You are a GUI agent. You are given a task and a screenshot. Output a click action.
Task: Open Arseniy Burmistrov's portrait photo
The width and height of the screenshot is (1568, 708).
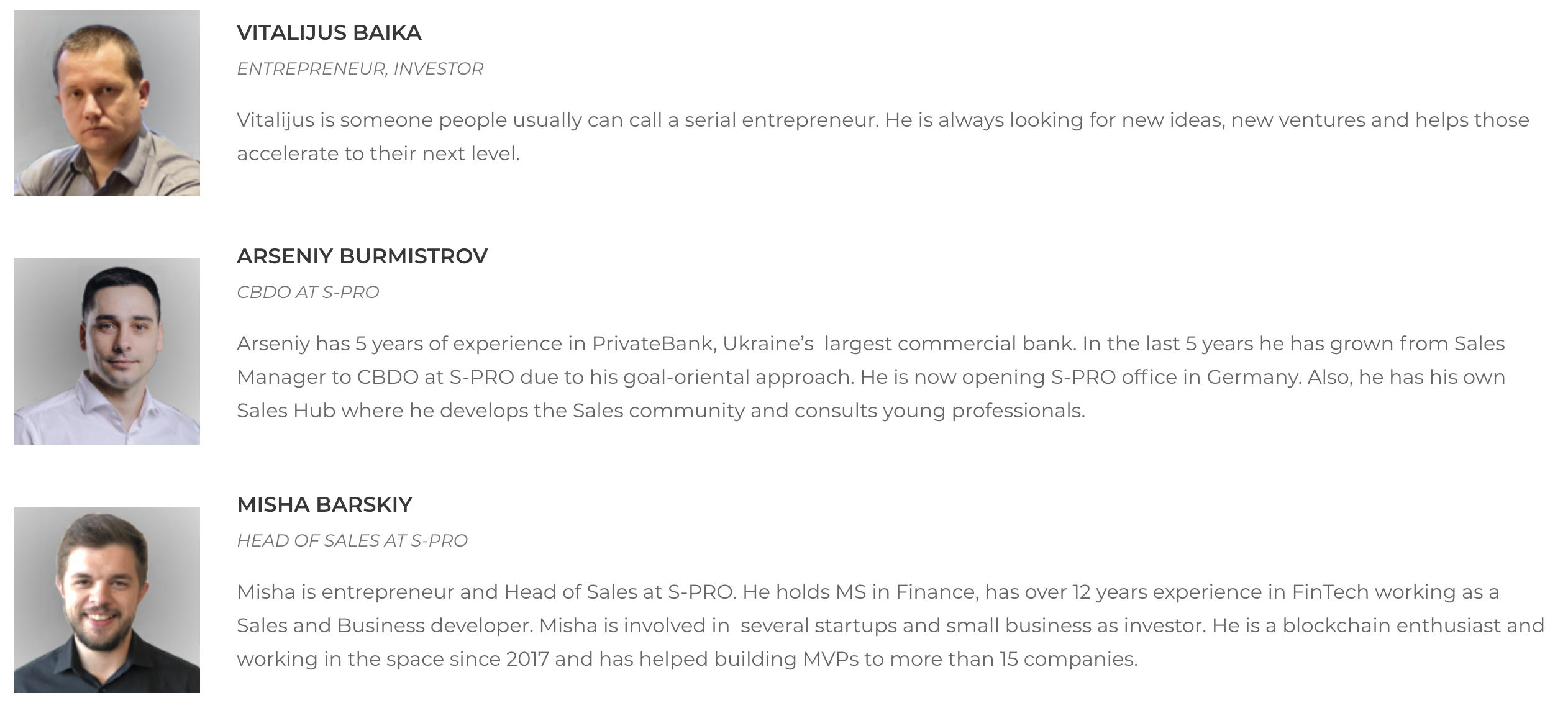(x=107, y=352)
